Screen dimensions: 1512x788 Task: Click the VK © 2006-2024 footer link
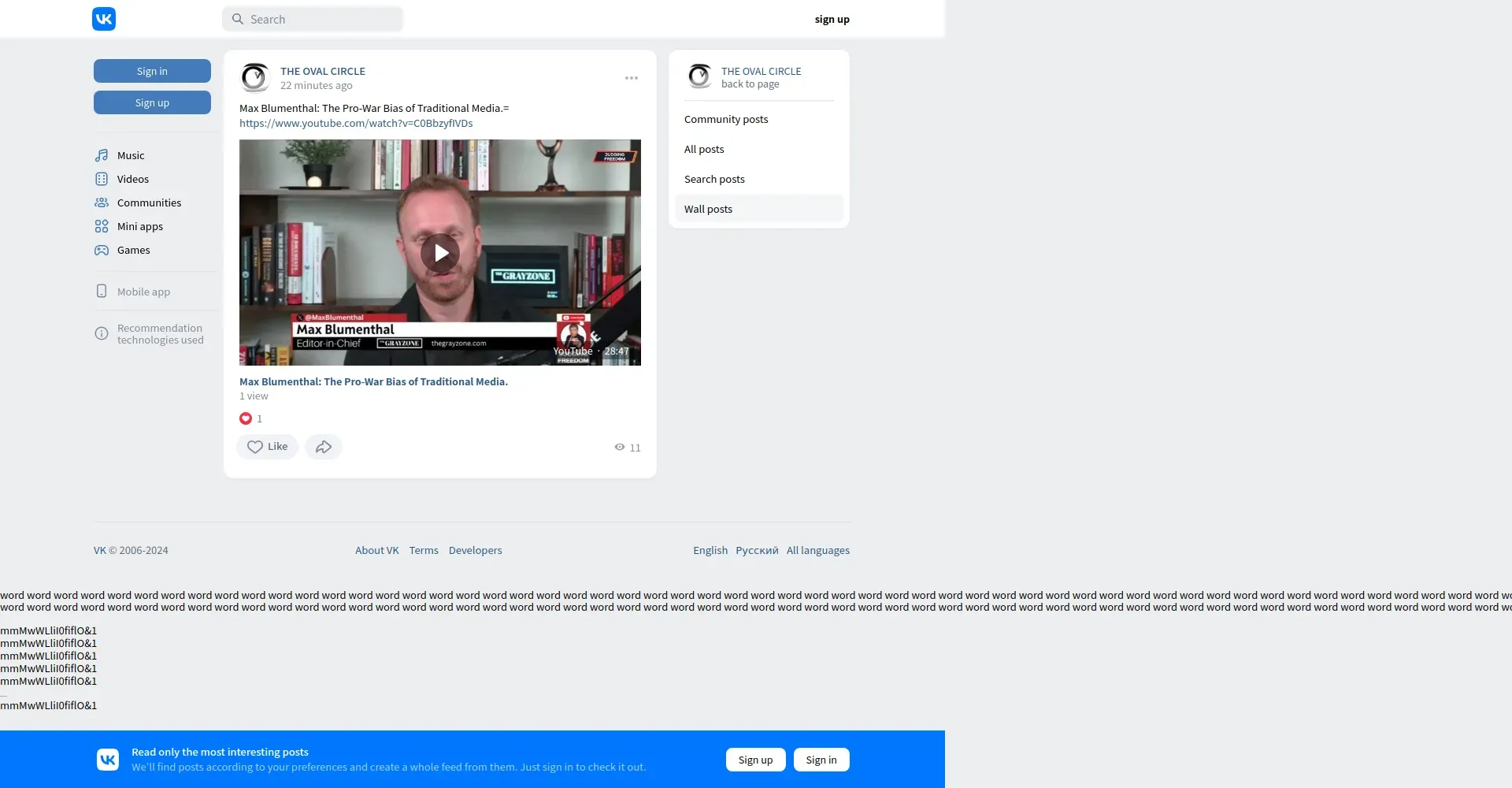click(131, 550)
